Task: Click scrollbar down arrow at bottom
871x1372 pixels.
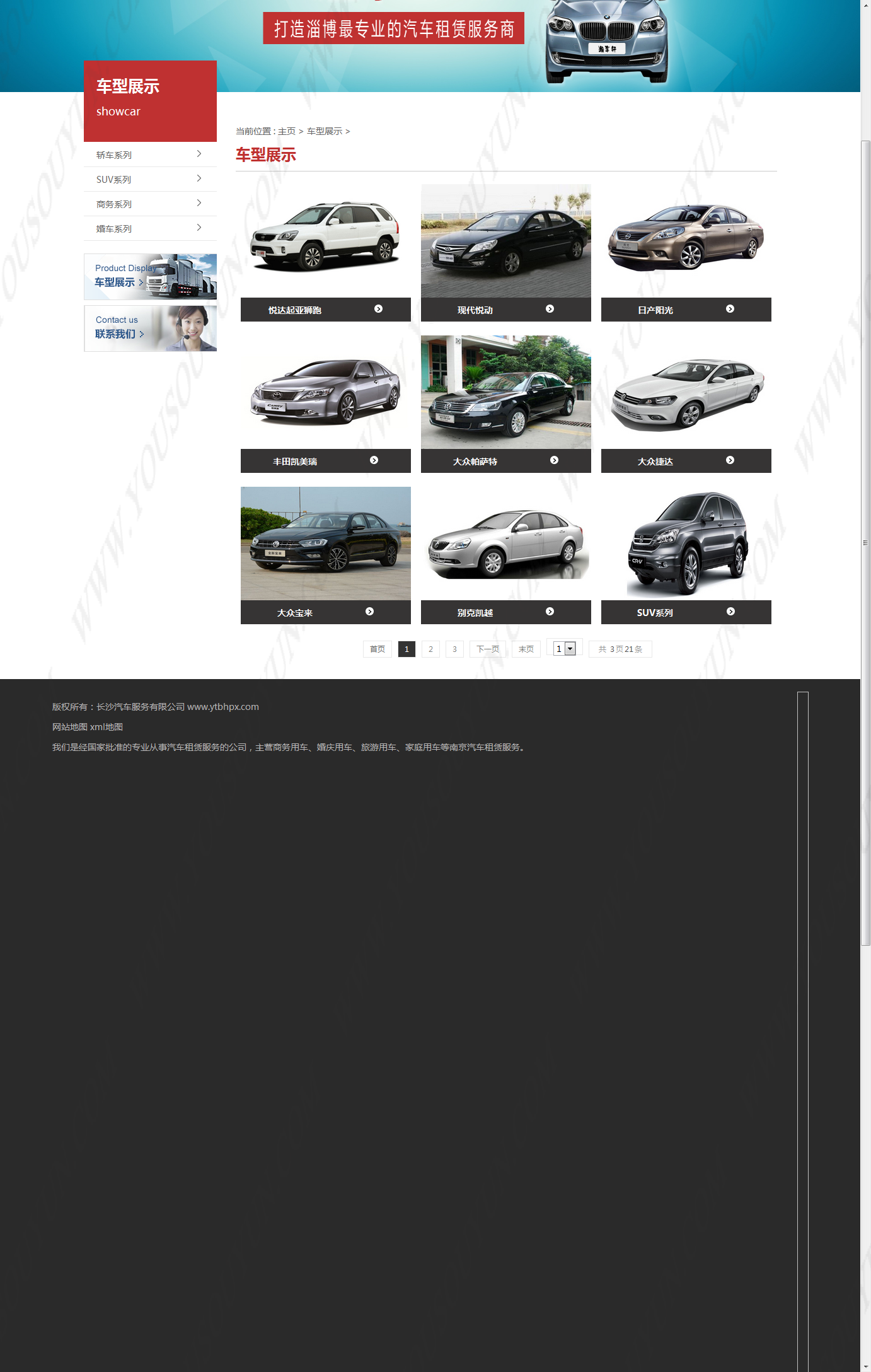Action: (x=866, y=1366)
